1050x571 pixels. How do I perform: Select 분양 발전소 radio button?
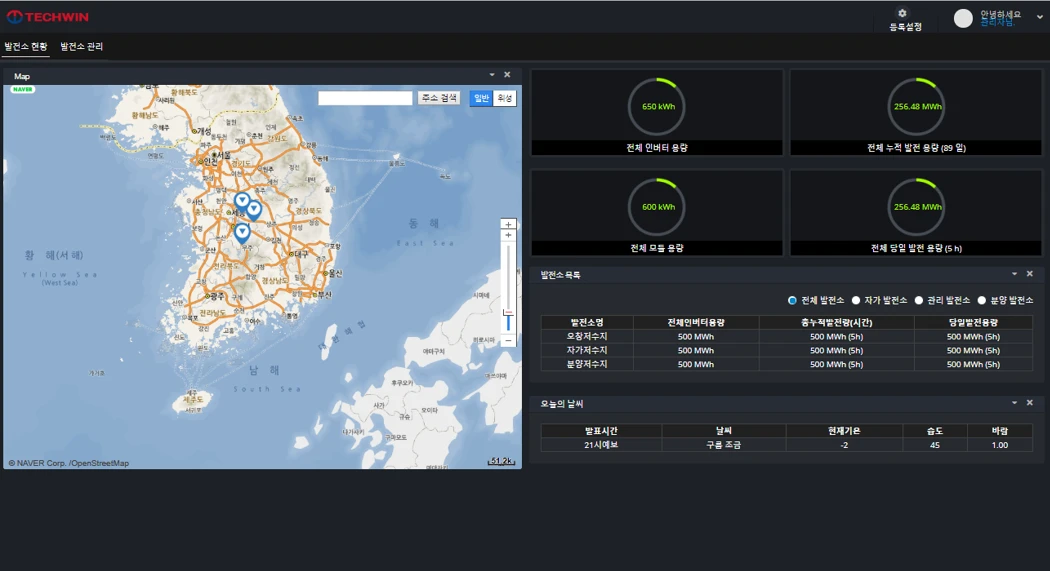pyautogui.click(x=982, y=301)
